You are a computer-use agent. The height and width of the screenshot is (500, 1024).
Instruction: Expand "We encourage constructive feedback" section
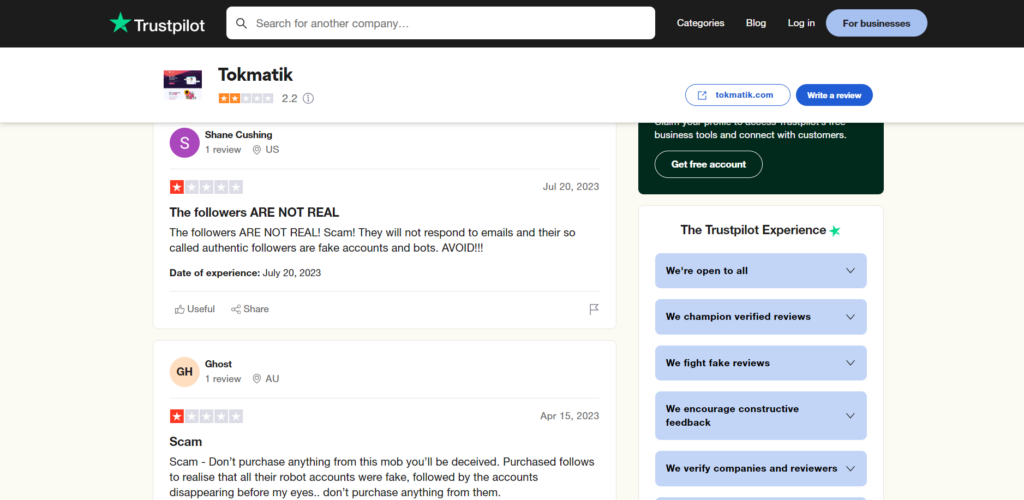(x=761, y=416)
